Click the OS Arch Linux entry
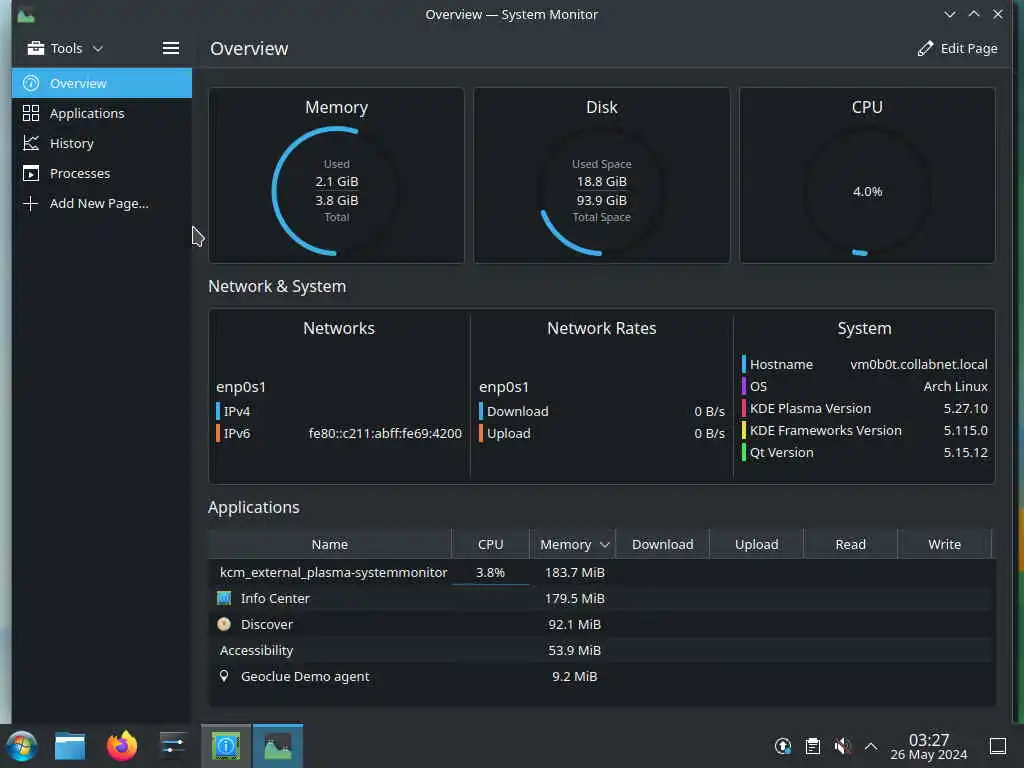The image size is (1024, 768). pos(865,386)
